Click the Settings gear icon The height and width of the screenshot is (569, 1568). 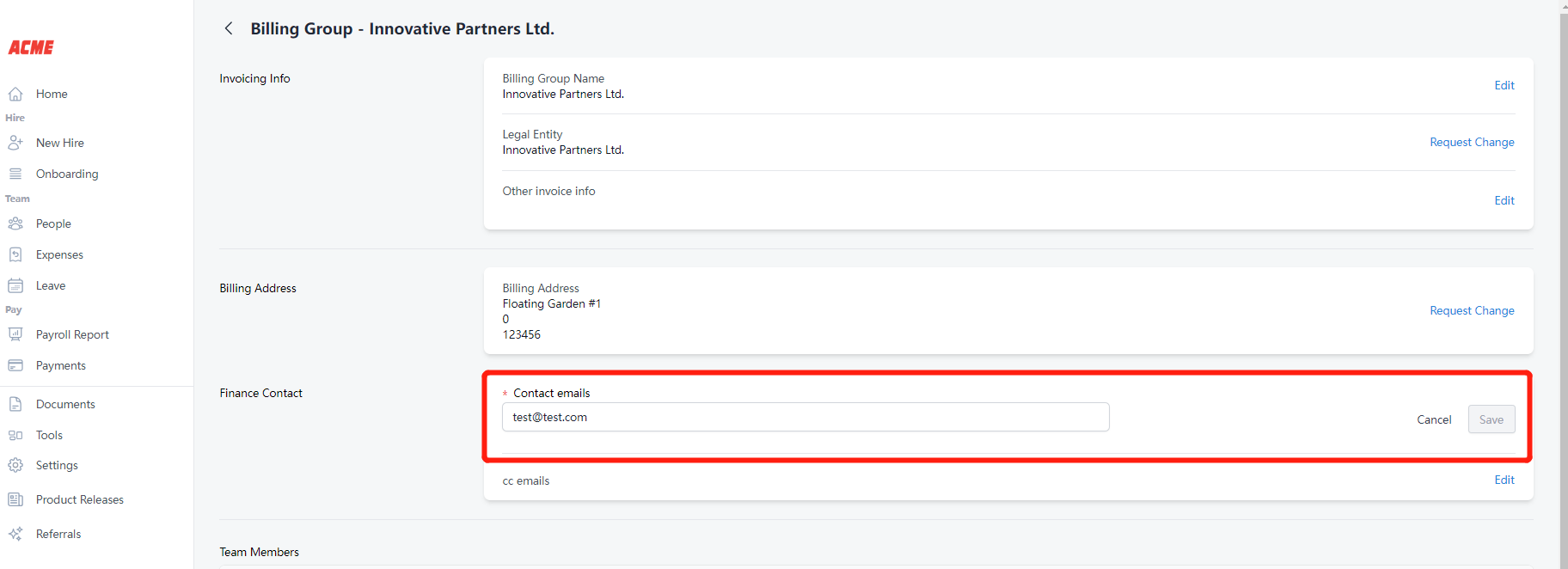(x=15, y=465)
